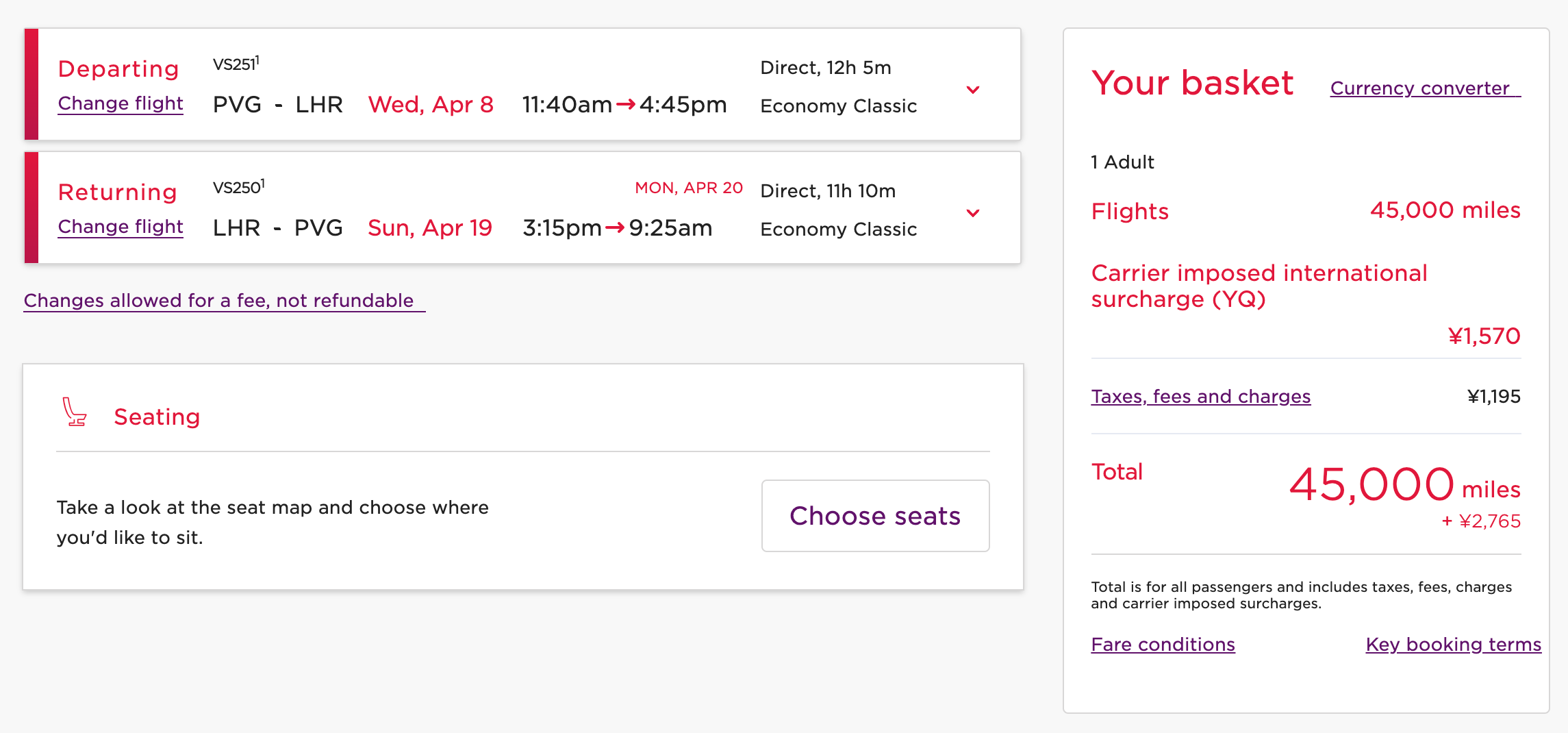1568x733 pixels.
Task: Click the Seating section heading
Action: pos(157,417)
